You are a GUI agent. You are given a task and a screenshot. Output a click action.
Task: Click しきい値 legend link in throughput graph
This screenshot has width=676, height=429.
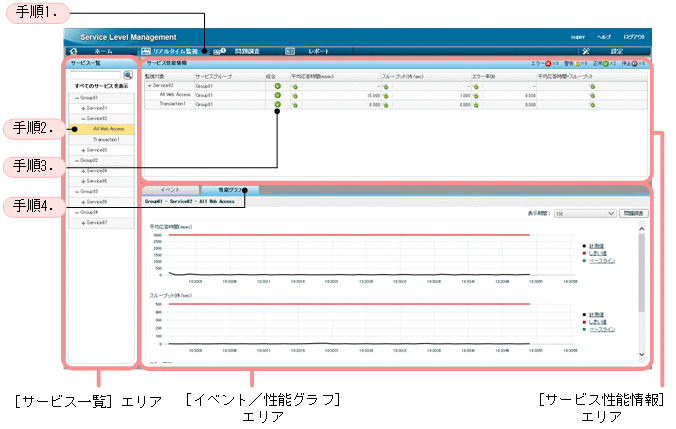[x=598, y=322]
